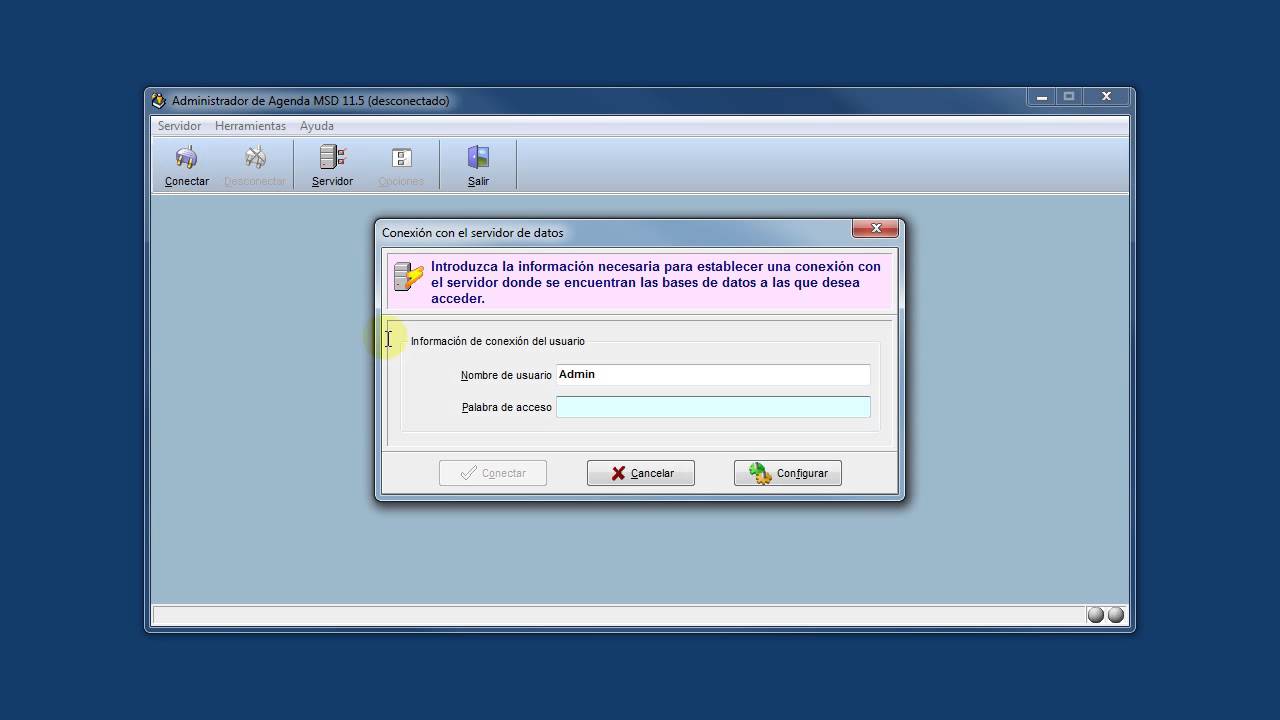
Task: Open the Servidor menu
Action: coord(179,126)
